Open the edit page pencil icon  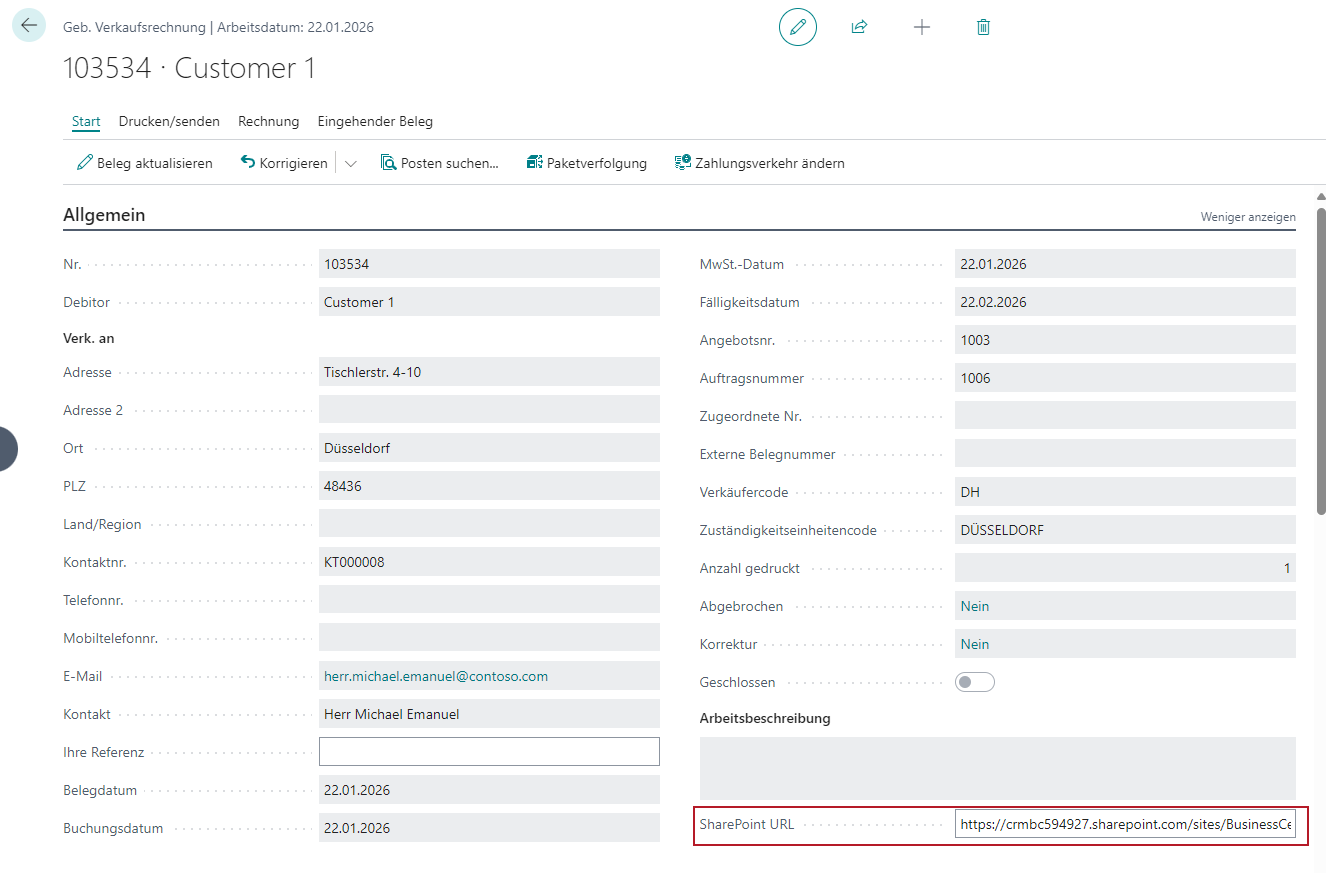797,27
